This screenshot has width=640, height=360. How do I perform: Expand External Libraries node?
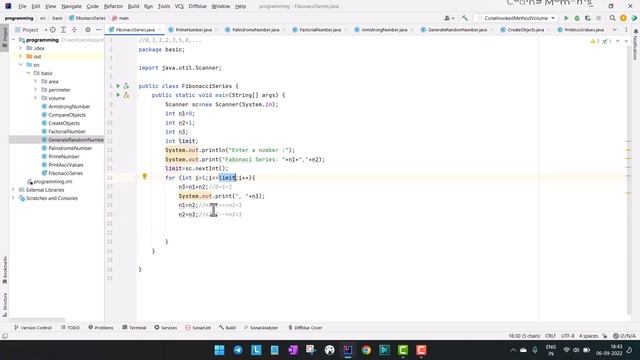pyautogui.click(x=13, y=190)
